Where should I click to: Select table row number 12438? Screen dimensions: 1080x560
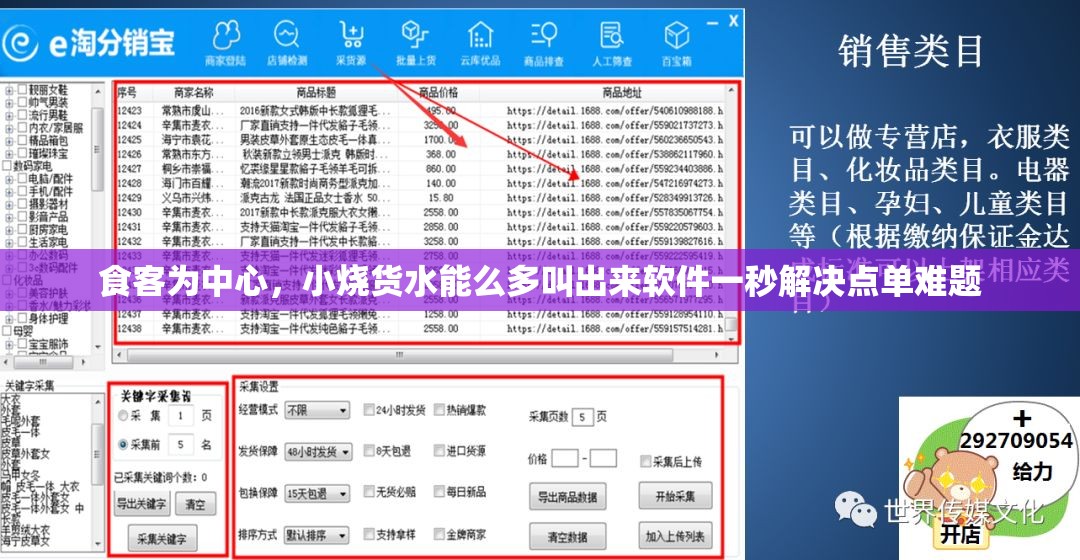tap(420, 329)
